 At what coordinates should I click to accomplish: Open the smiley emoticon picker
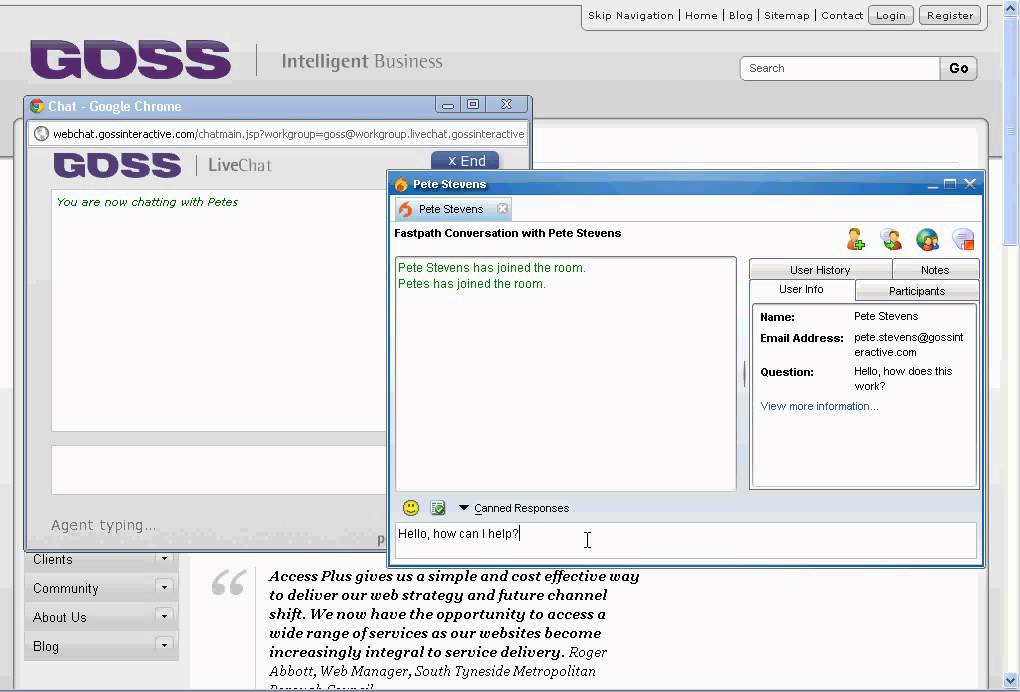410,508
